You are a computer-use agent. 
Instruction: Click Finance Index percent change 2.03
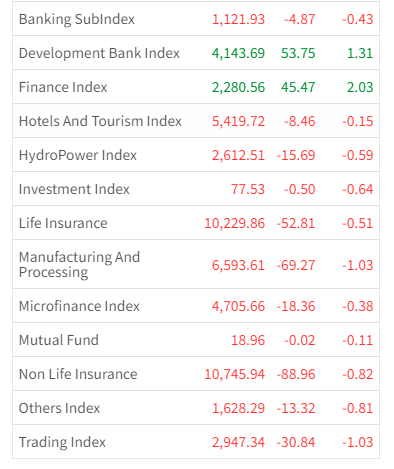click(360, 87)
